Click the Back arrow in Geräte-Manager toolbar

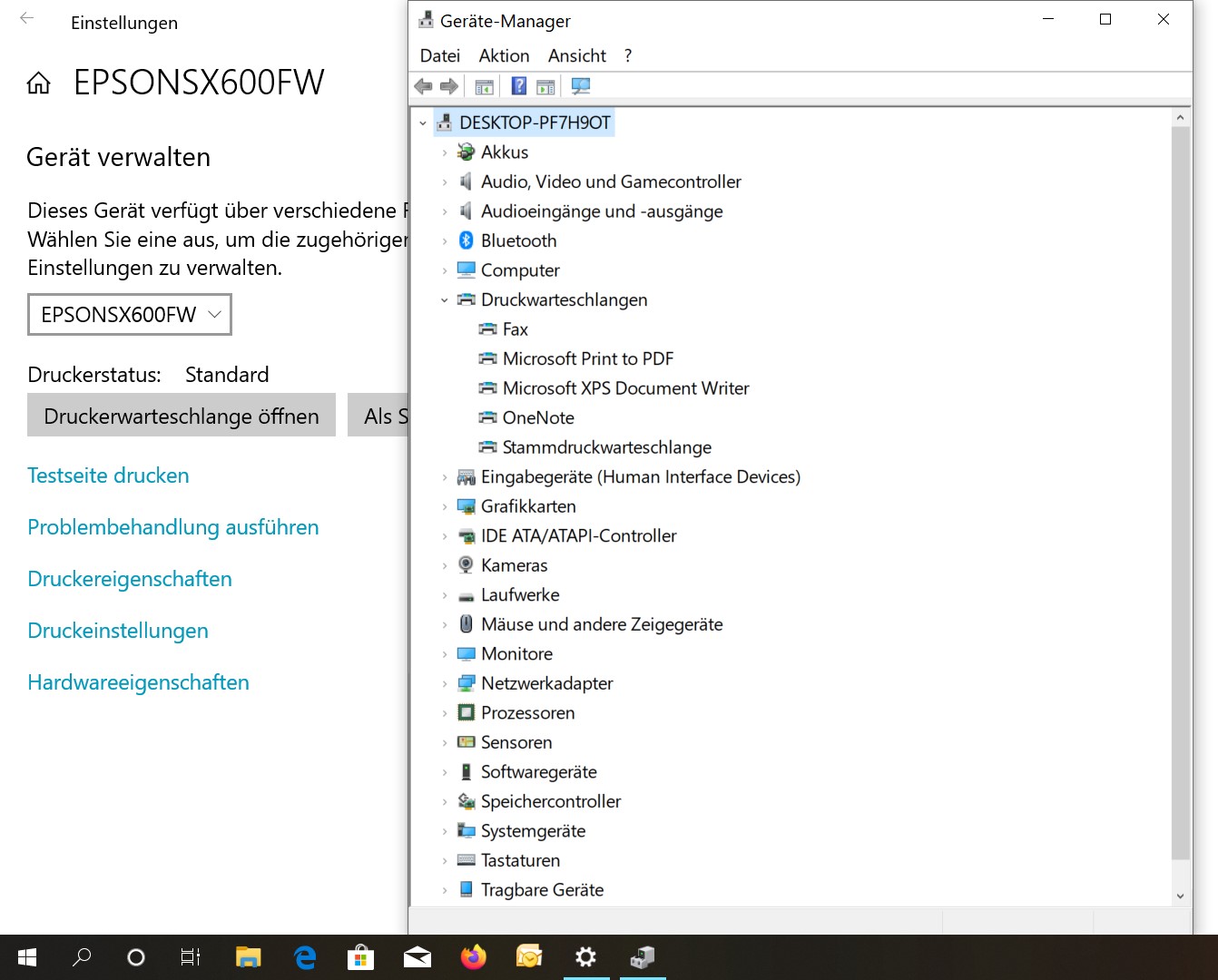coord(423,86)
